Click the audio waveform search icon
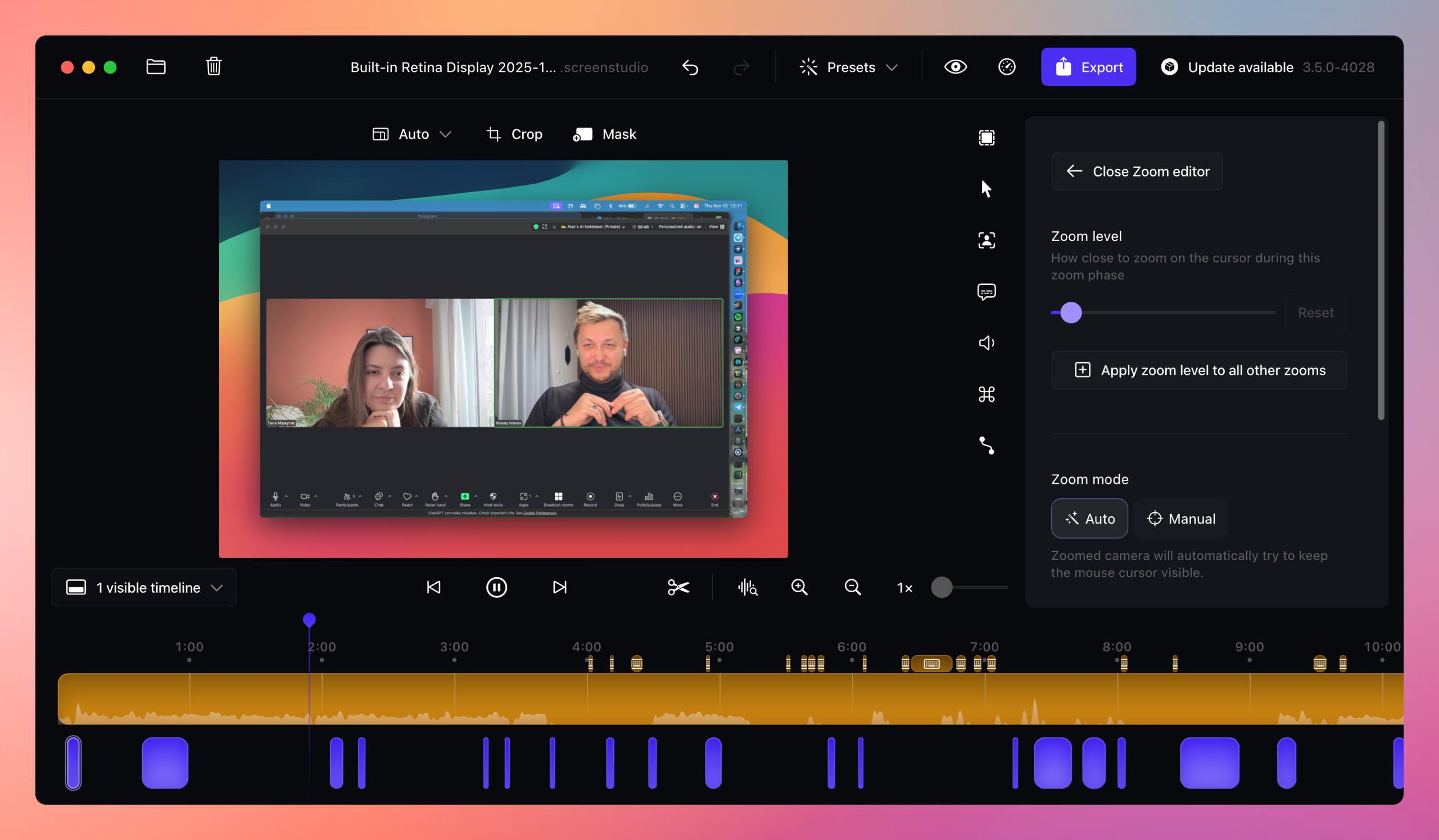Image resolution: width=1439 pixels, height=840 pixels. coord(748,587)
